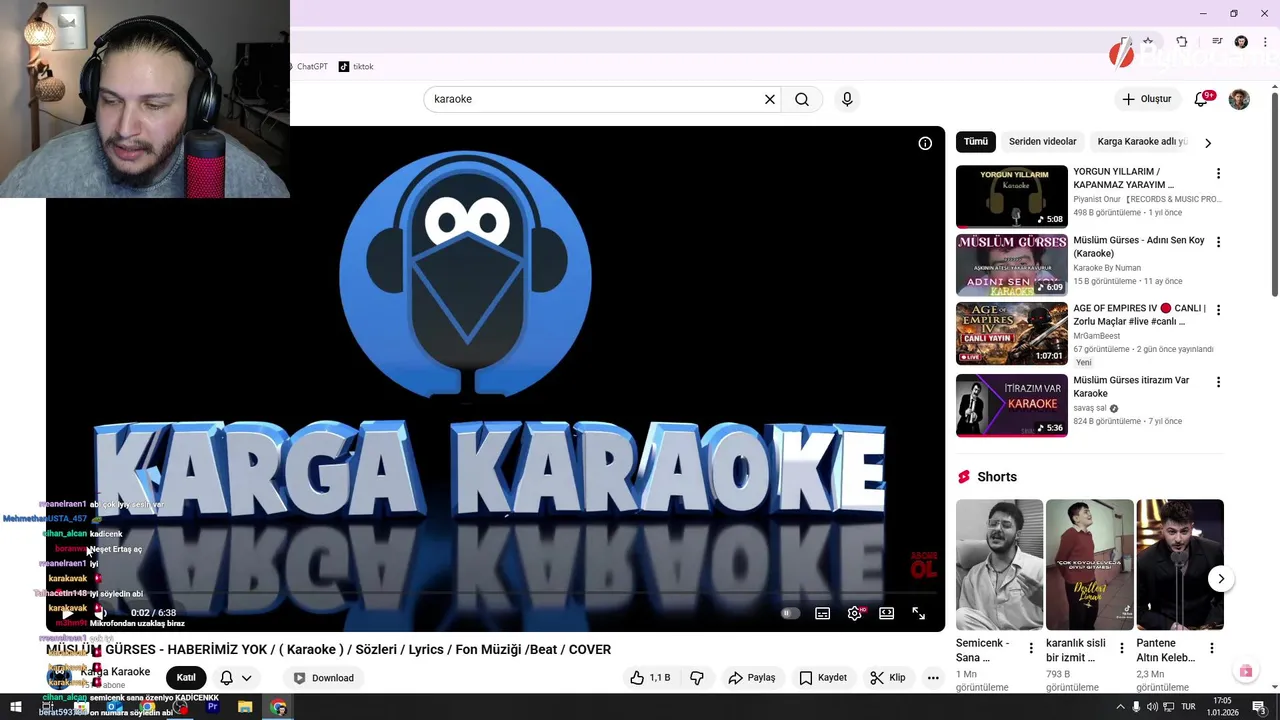This screenshot has height=720, width=1280.
Task: Toggle subtitles in the video player
Action: point(822,613)
